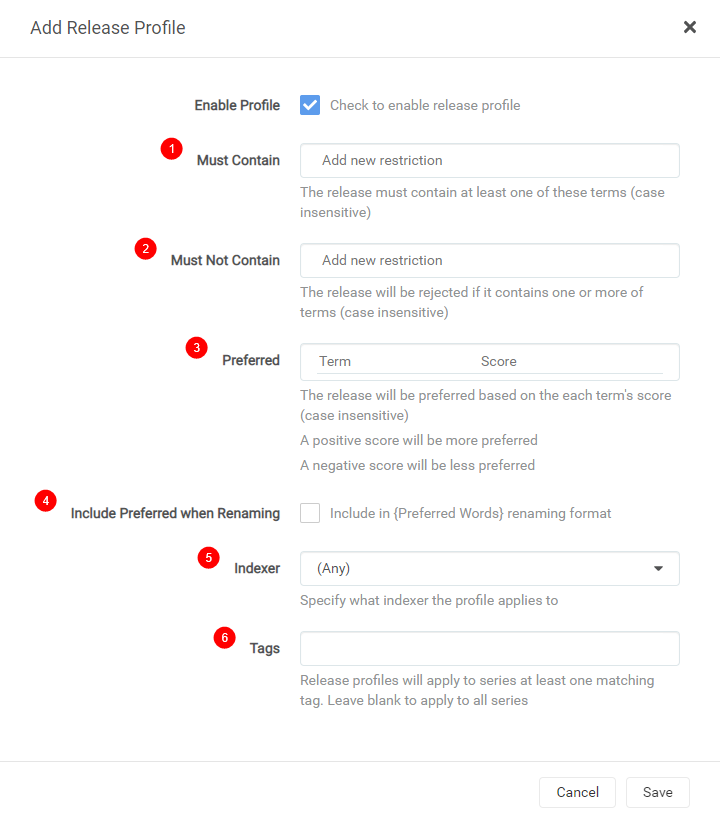Image resolution: width=720 pixels, height=823 pixels.
Task: Click red annotation marker number 1
Action: point(172,149)
